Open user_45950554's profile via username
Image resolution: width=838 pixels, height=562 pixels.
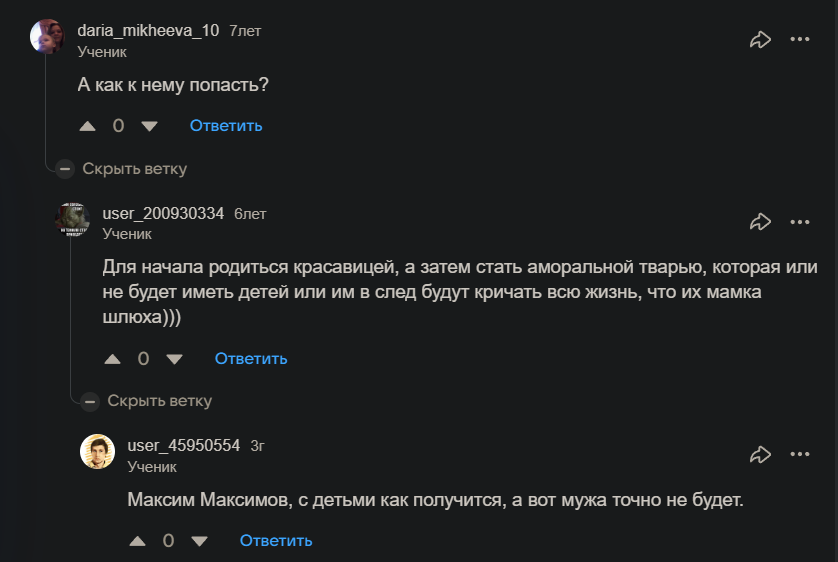[x=184, y=446]
